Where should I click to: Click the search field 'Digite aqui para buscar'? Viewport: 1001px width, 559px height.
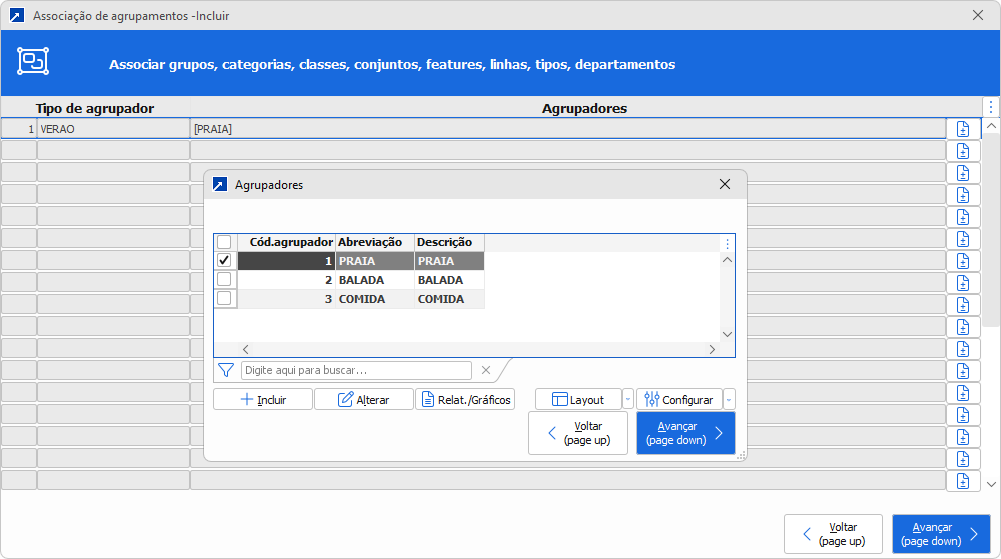pyautogui.click(x=355, y=370)
